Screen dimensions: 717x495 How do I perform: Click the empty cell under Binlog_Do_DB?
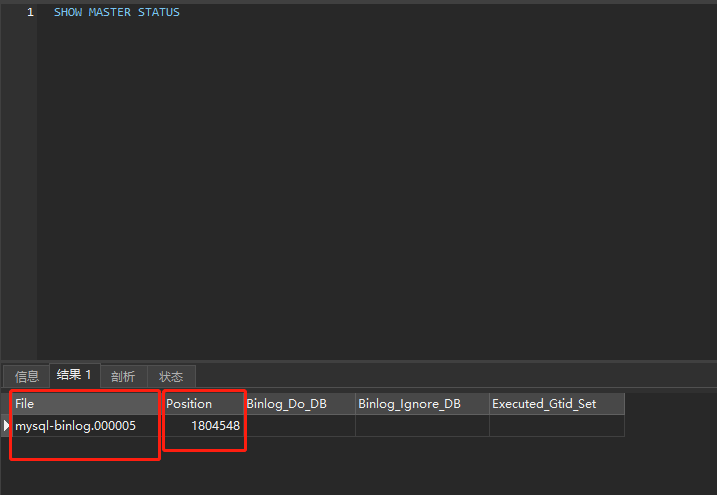(x=299, y=426)
